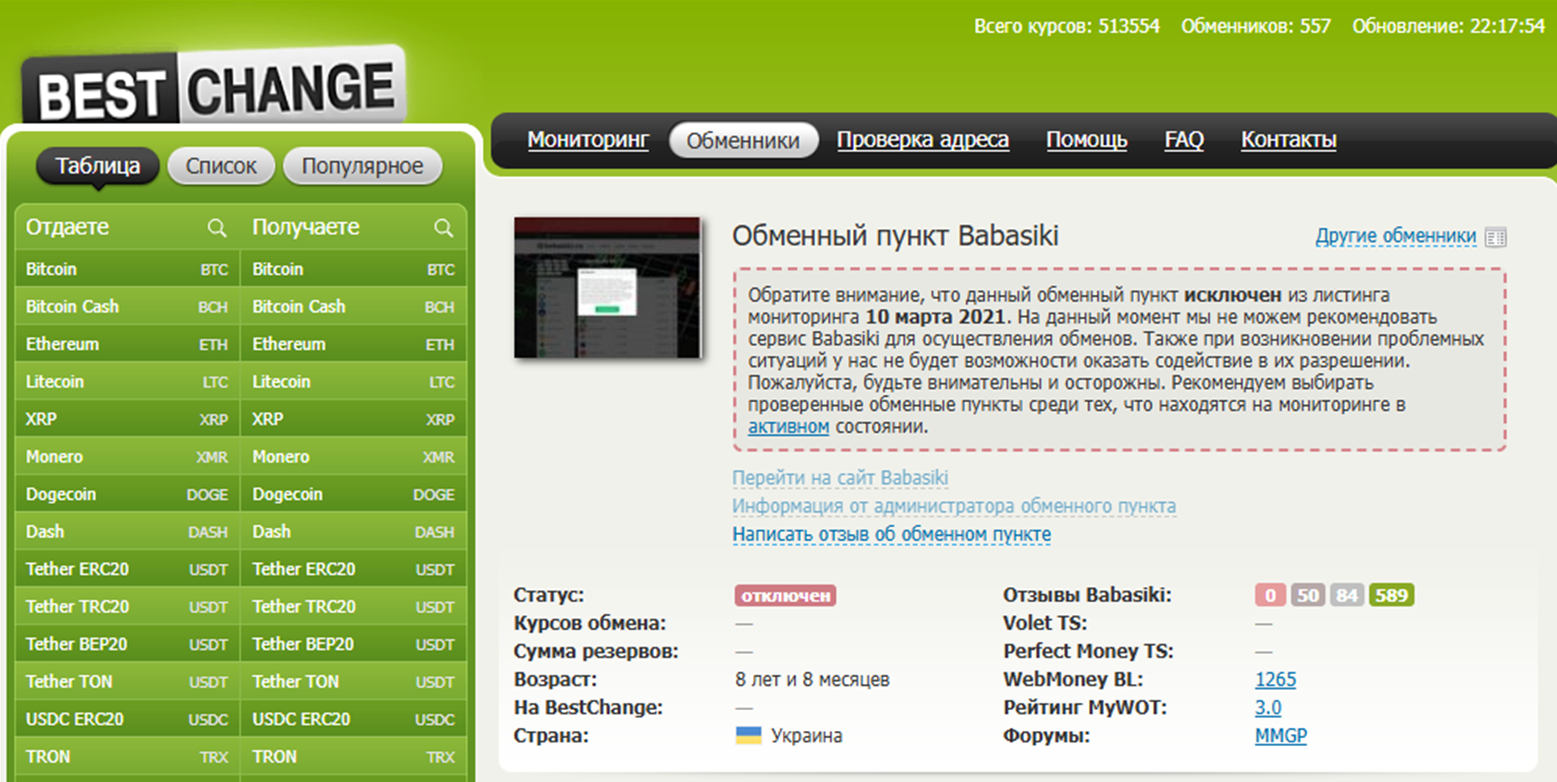The image size is (1557, 782).
Task: Open the FAQ menu item
Action: (1184, 140)
